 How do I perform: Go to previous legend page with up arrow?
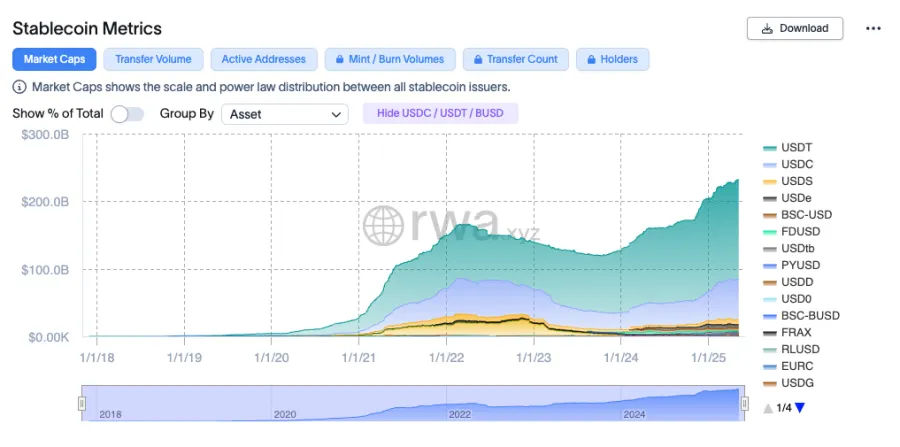coord(768,409)
